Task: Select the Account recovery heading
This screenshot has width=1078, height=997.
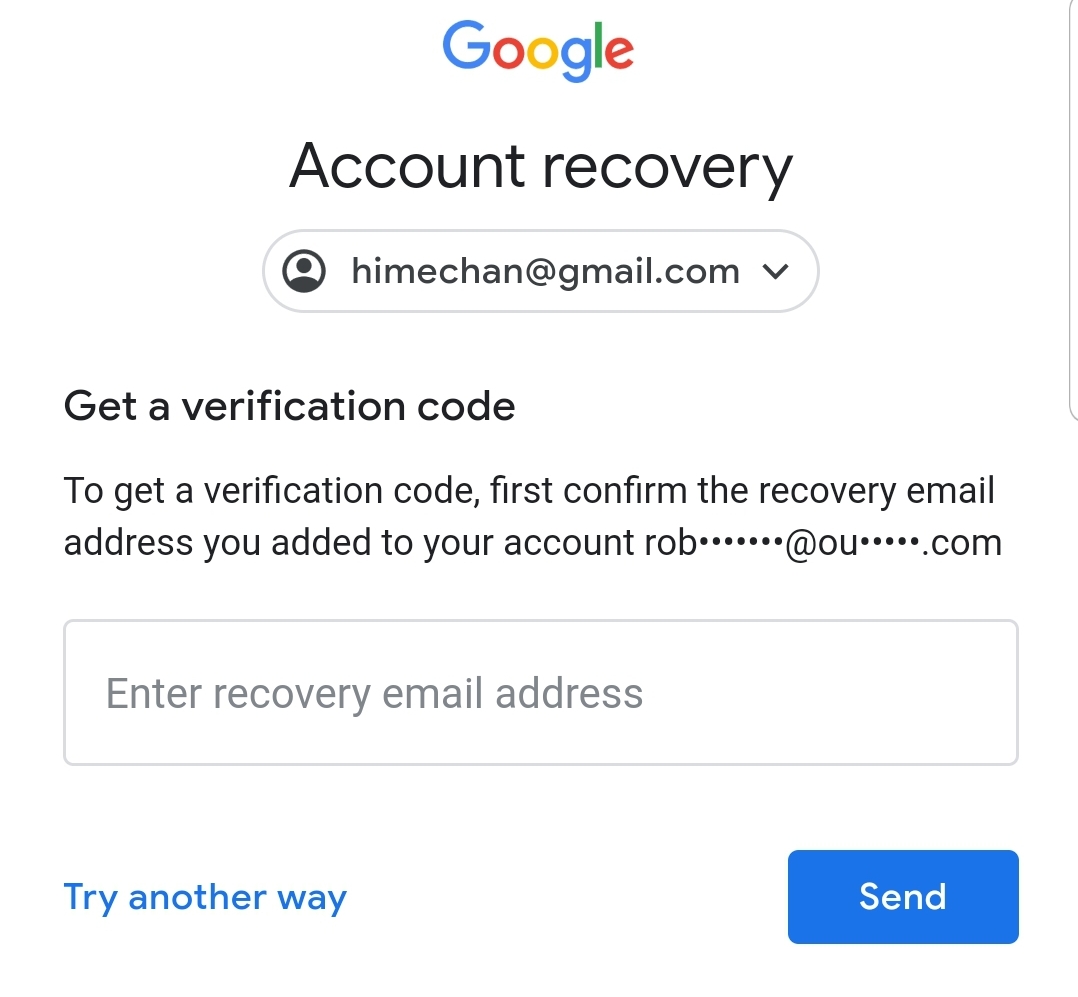Action: coord(540,167)
